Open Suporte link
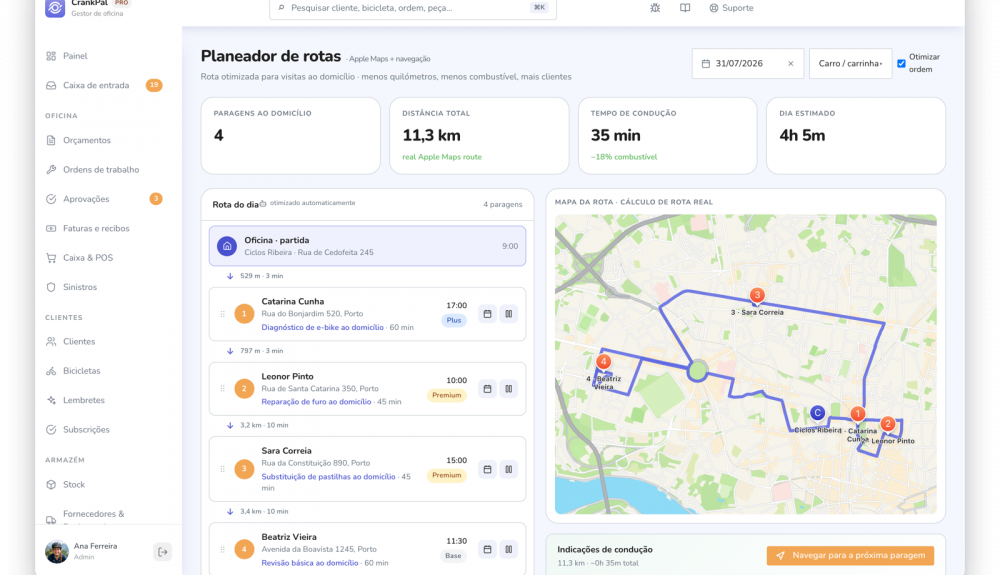The height and width of the screenshot is (575, 1000). pyautogui.click(x=732, y=8)
